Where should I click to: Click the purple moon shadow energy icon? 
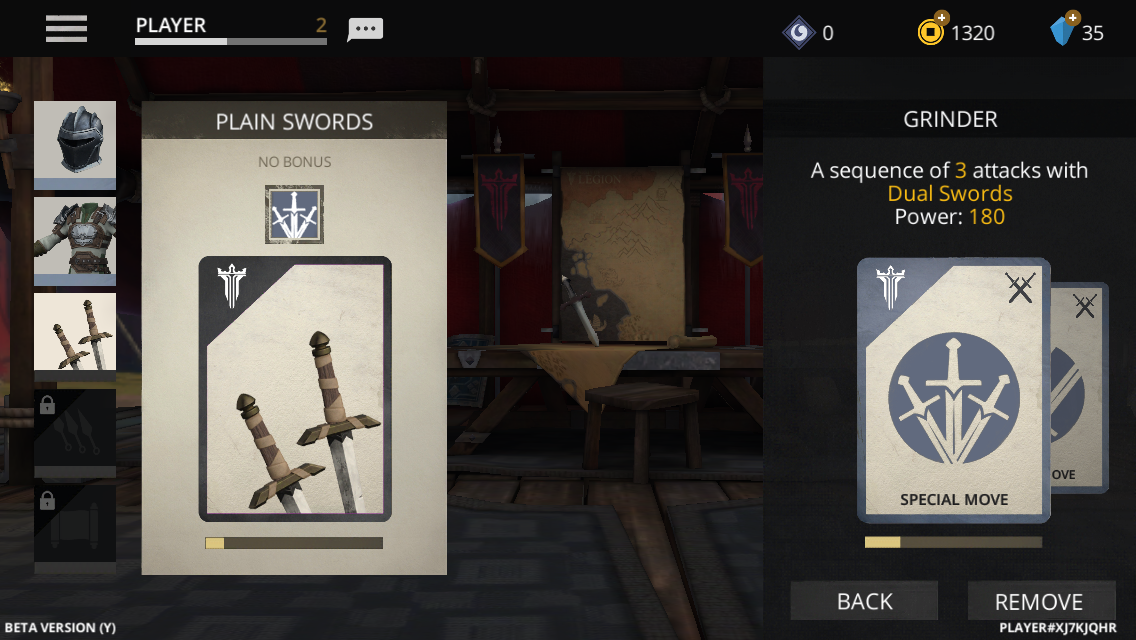[x=799, y=33]
